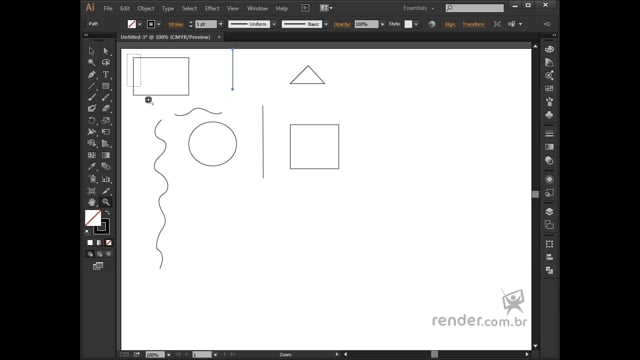The height and width of the screenshot is (360, 640).
Task: Switch to the Untitled-3 document tab
Action: 165,37
